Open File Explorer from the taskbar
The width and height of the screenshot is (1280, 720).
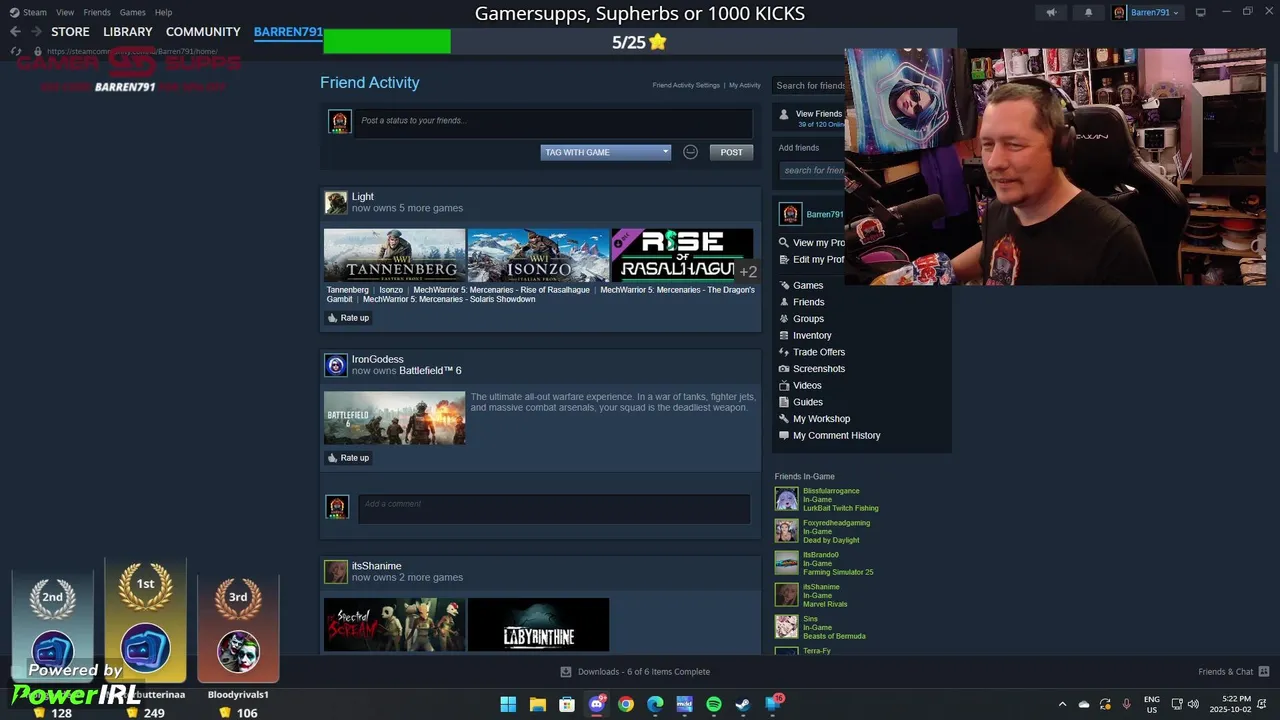pyautogui.click(x=537, y=704)
